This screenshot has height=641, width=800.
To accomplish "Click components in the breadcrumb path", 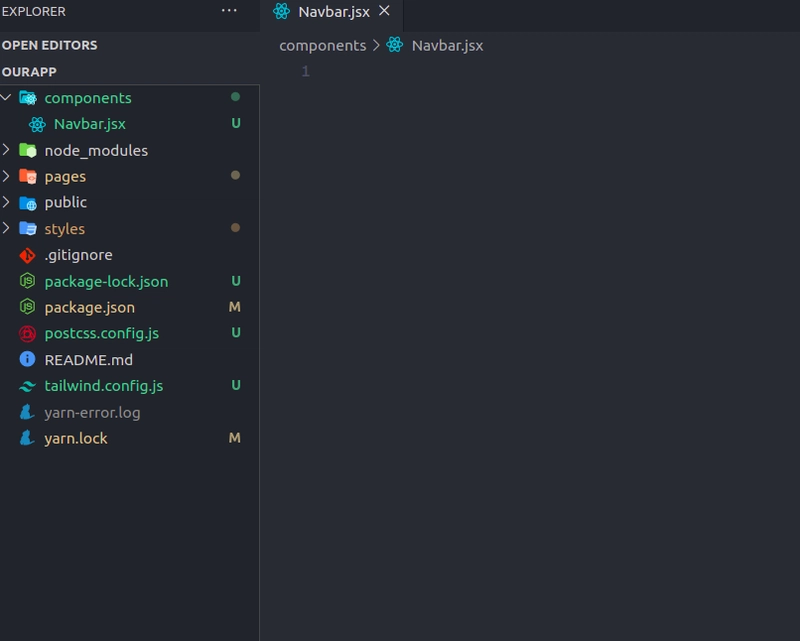I will click(322, 45).
